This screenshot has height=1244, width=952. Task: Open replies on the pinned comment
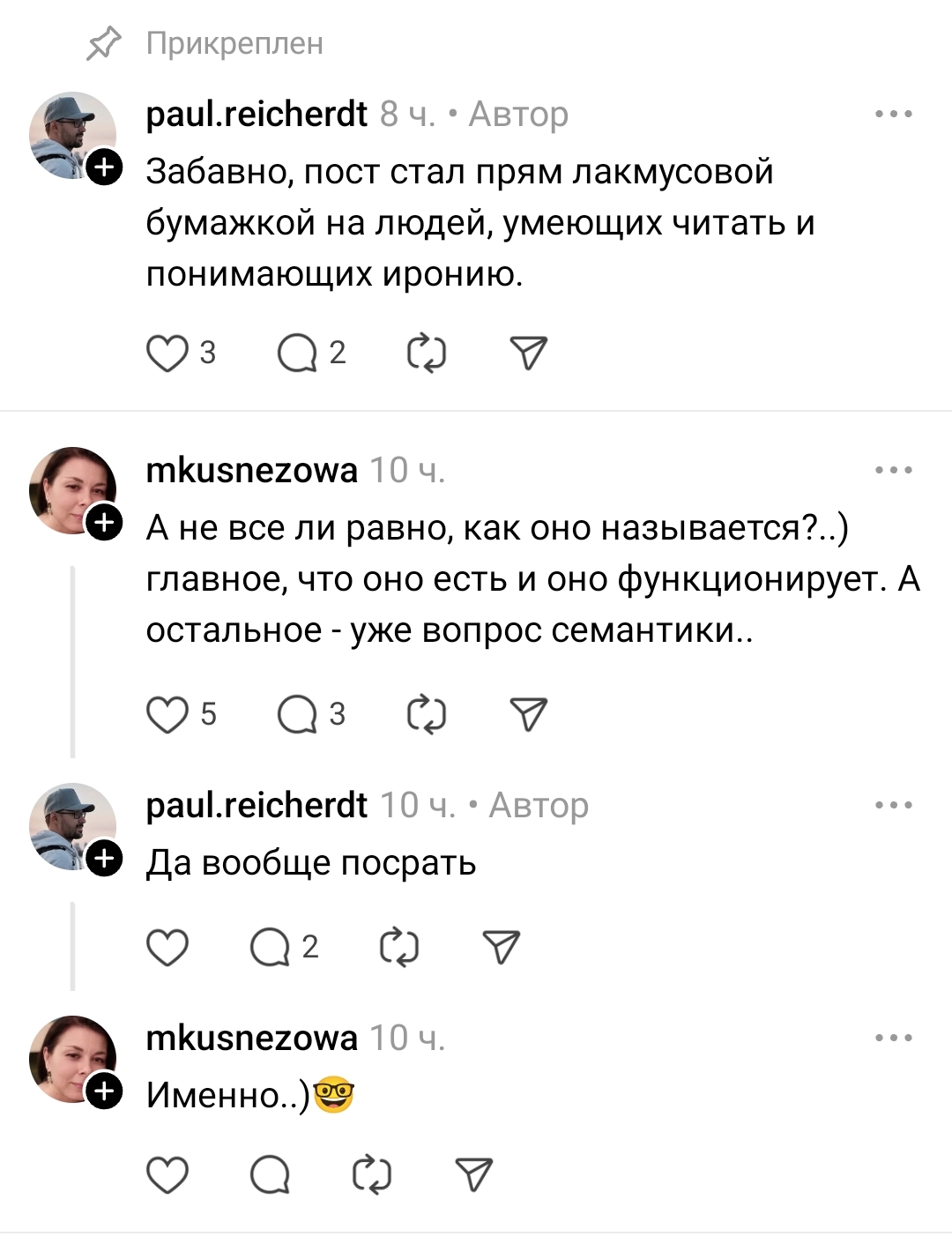pos(298,354)
